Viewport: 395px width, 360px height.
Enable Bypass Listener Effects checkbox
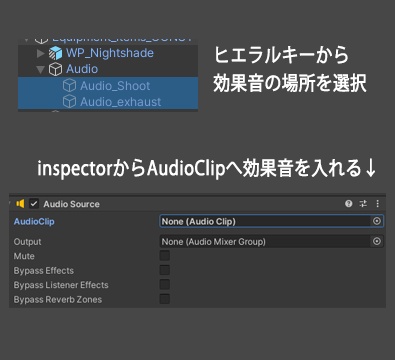[x=165, y=284]
